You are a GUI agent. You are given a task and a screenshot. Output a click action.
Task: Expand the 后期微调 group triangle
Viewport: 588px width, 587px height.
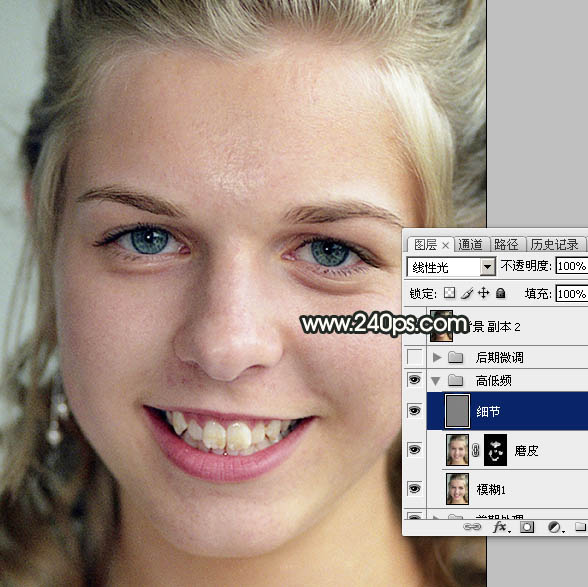click(x=436, y=357)
